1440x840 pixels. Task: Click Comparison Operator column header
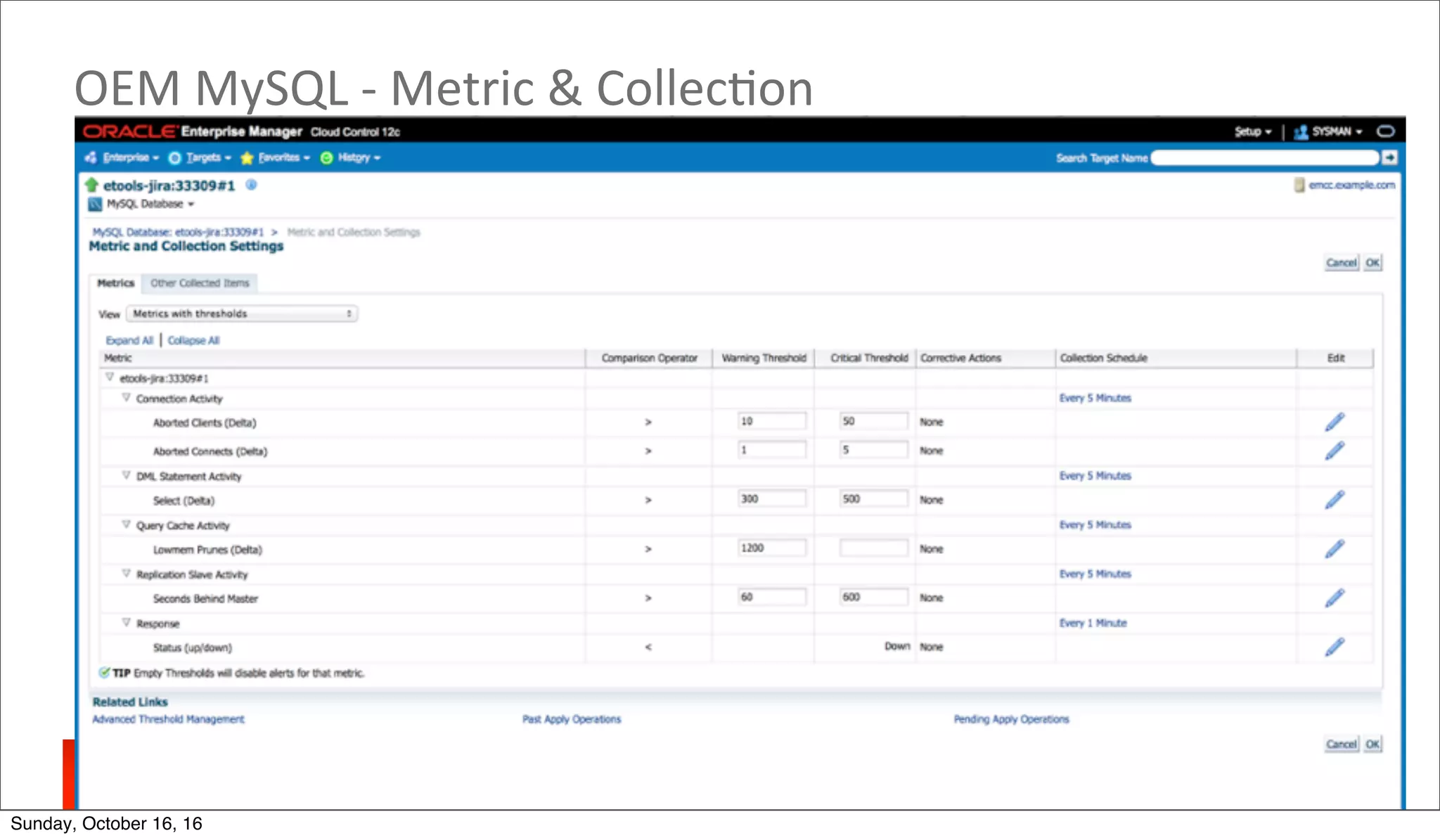coord(649,358)
